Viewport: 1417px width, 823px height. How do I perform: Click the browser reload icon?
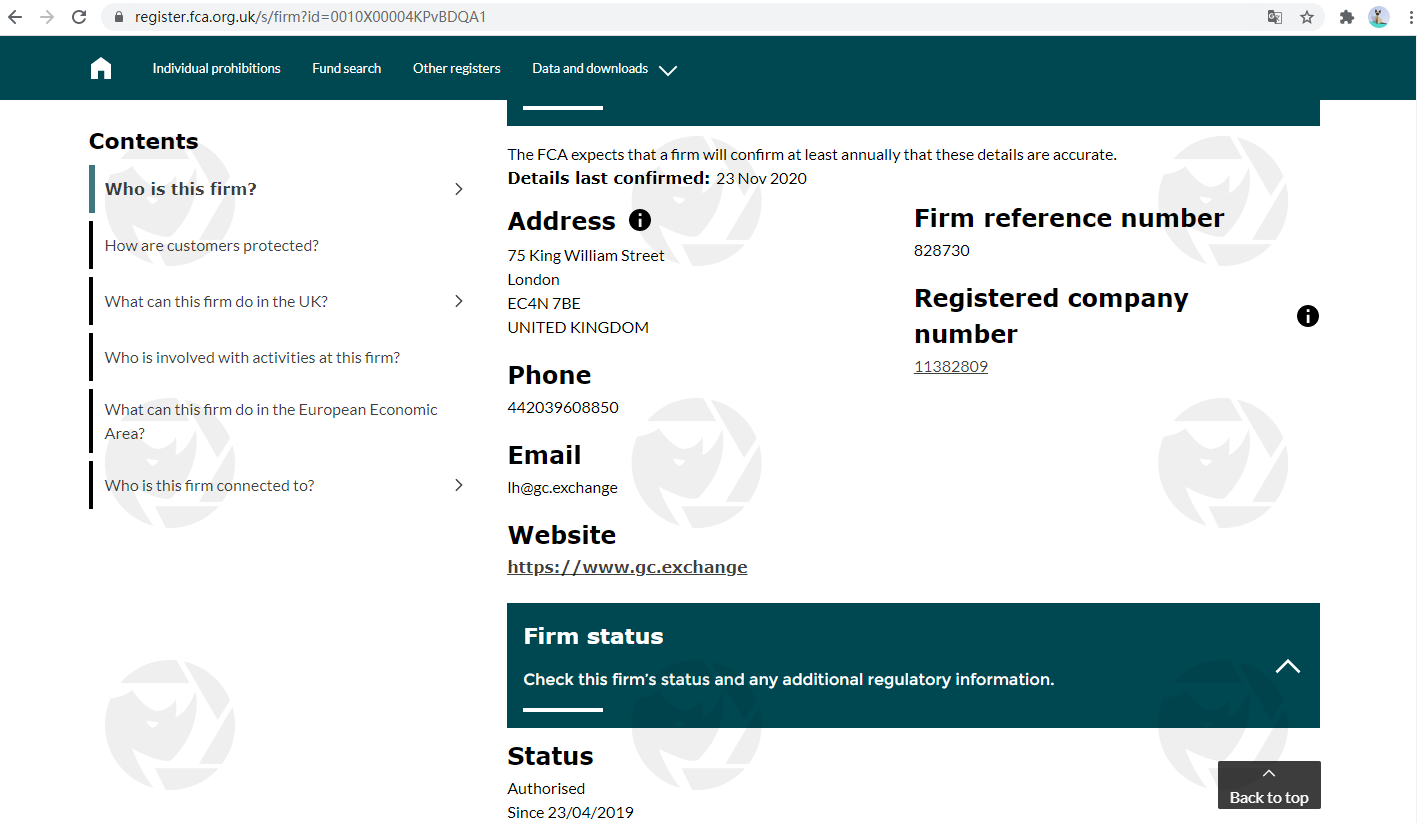(x=79, y=17)
